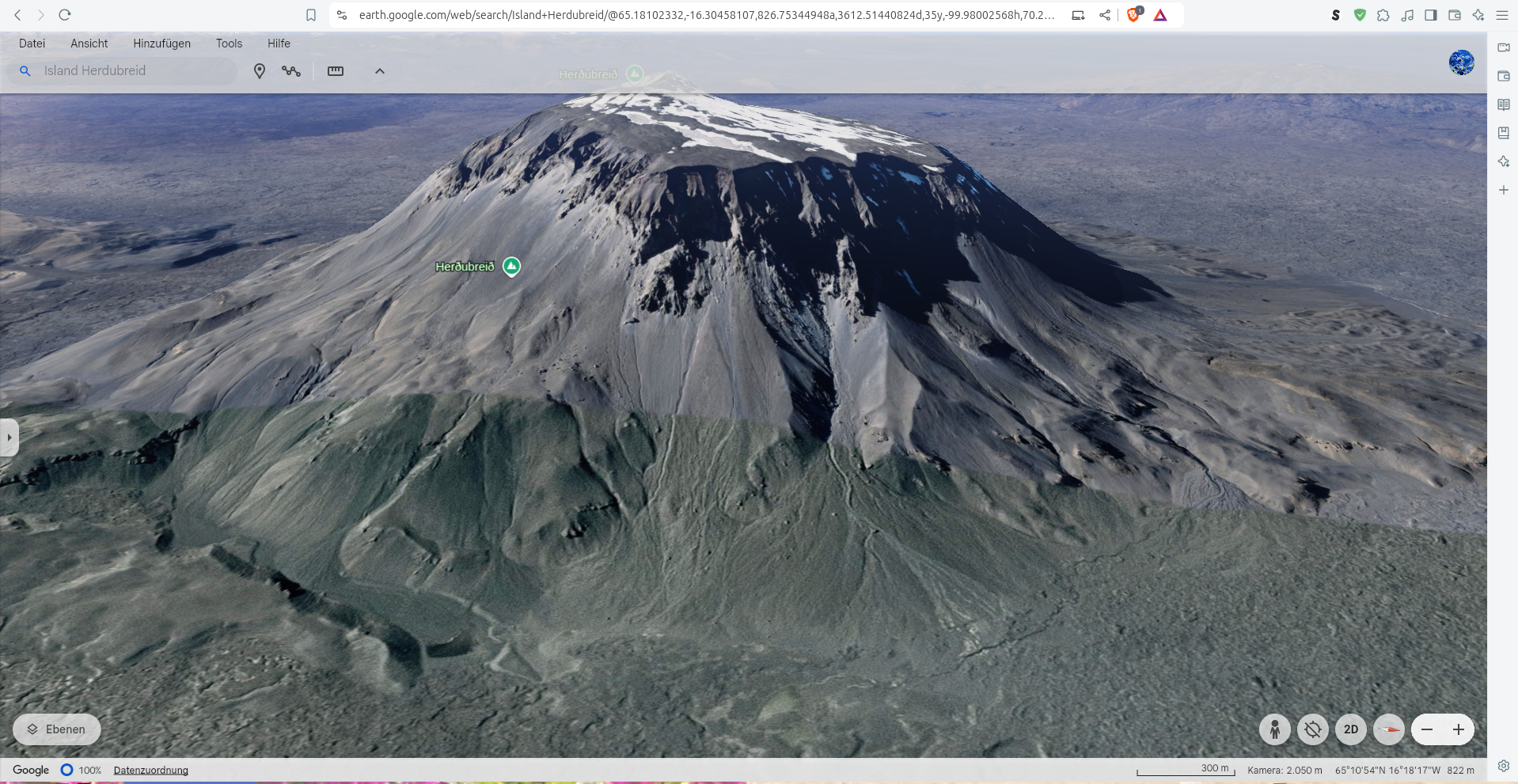Switch the view to 2D
The image size is (1518, 784).
pyautogui.click(x=1351, y=729)
